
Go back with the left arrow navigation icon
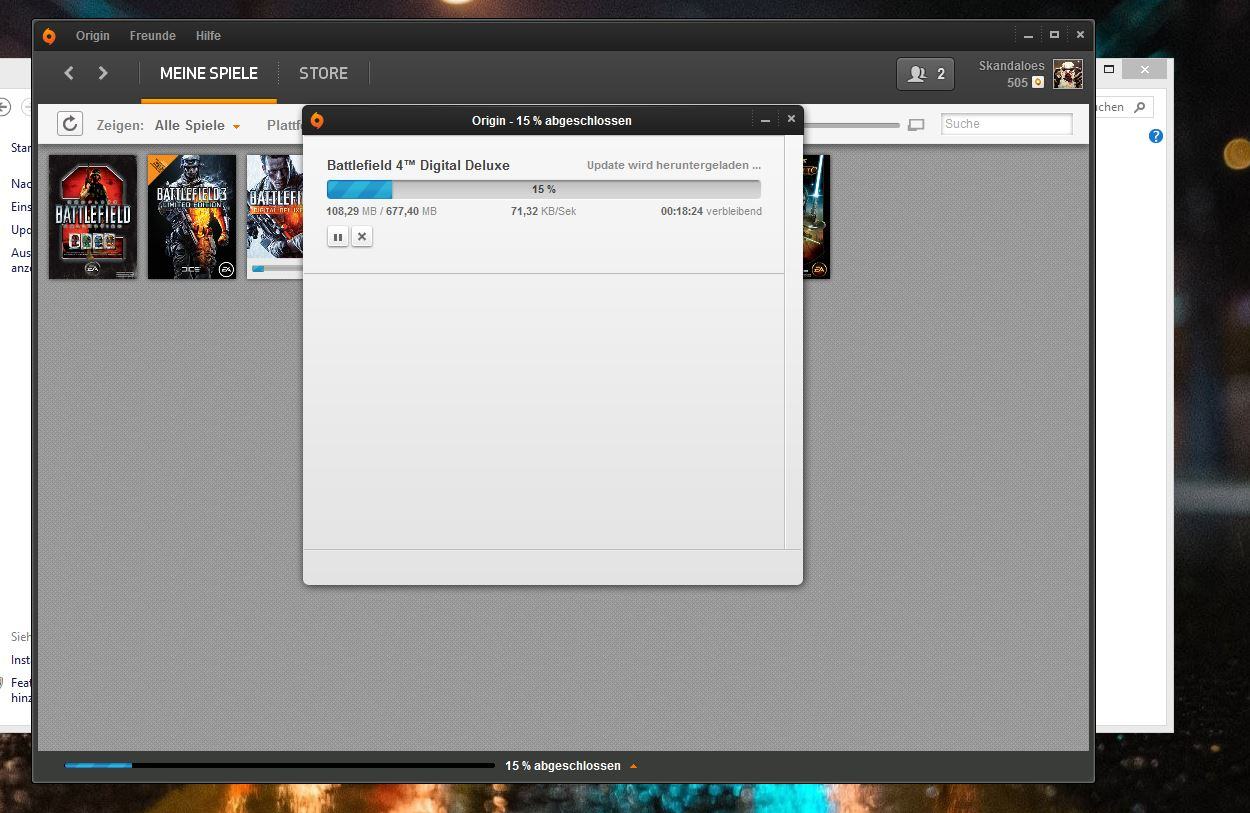pyautogui.click(x=68, y=73)
